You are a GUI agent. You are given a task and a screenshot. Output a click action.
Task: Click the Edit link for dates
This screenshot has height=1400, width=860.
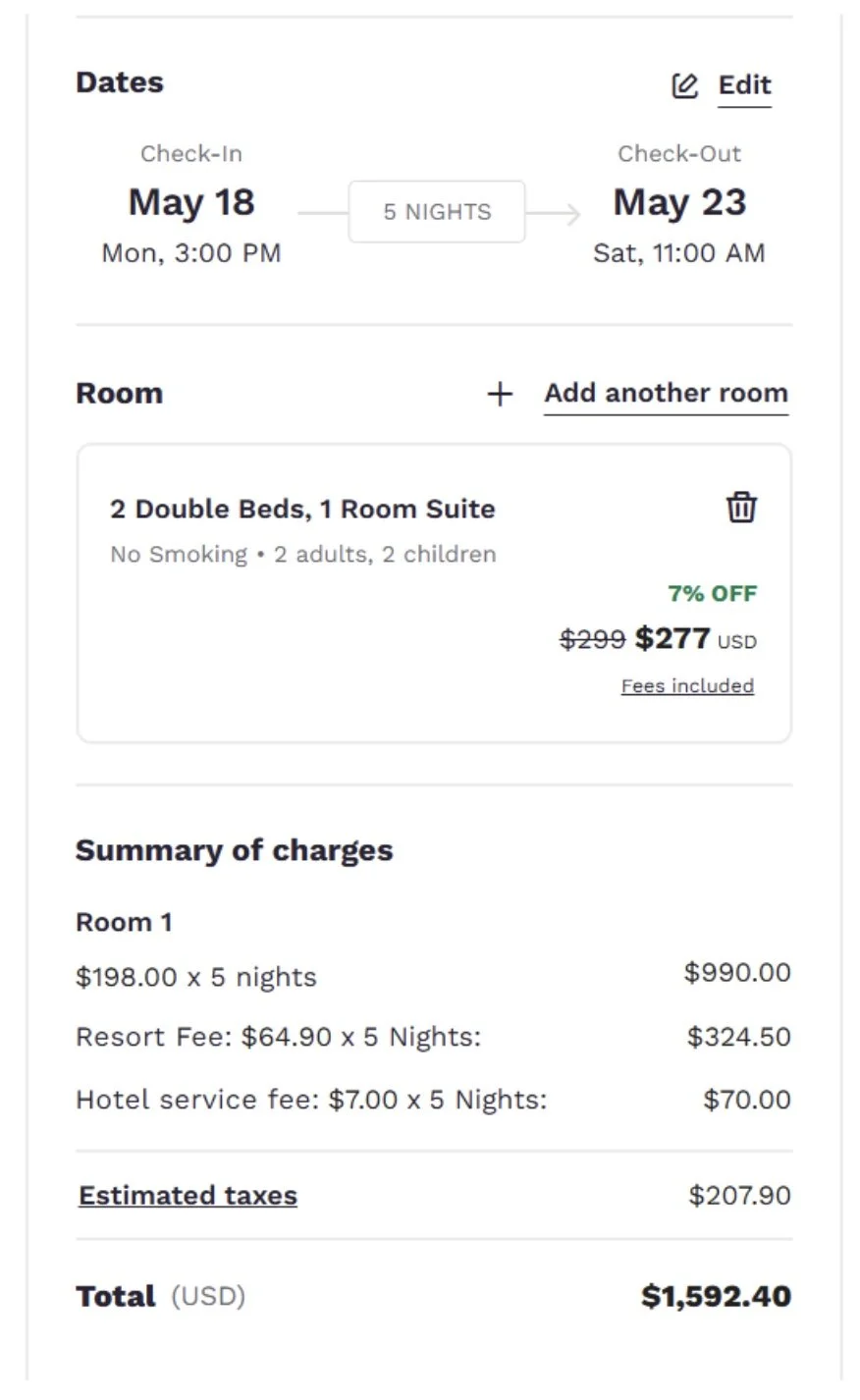coord(744,85)
